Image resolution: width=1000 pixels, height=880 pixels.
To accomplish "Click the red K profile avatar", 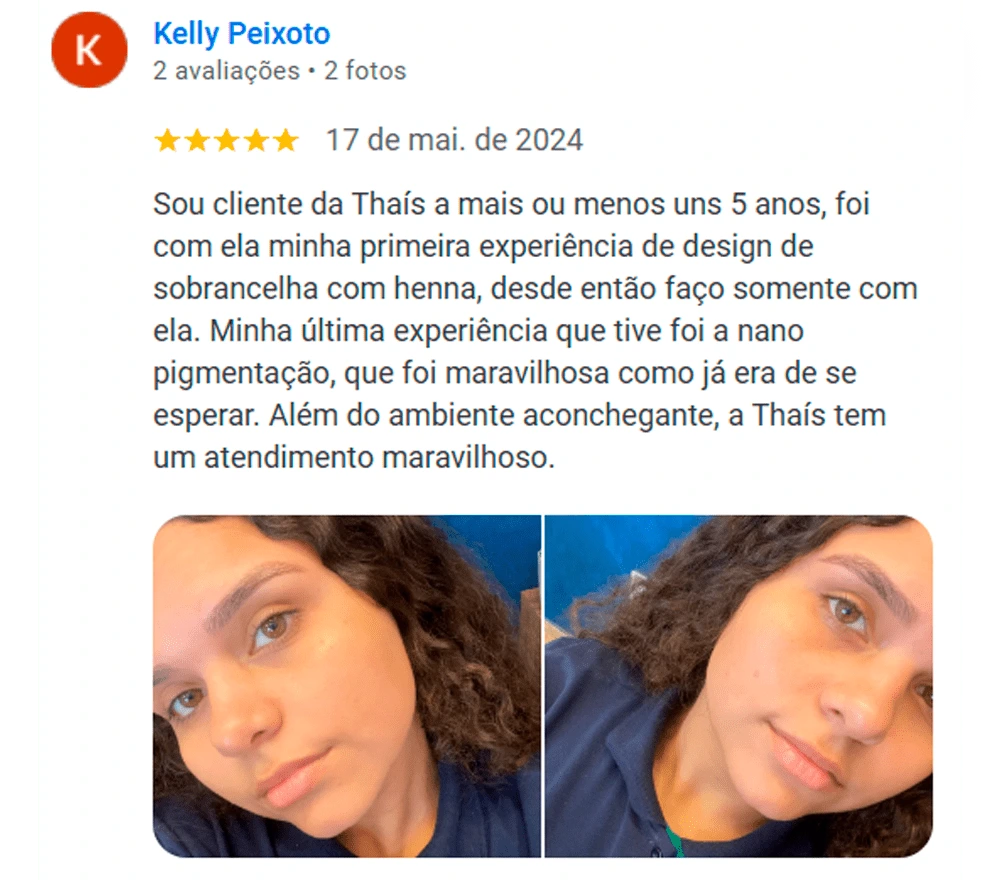I will (x=89, y=50).
